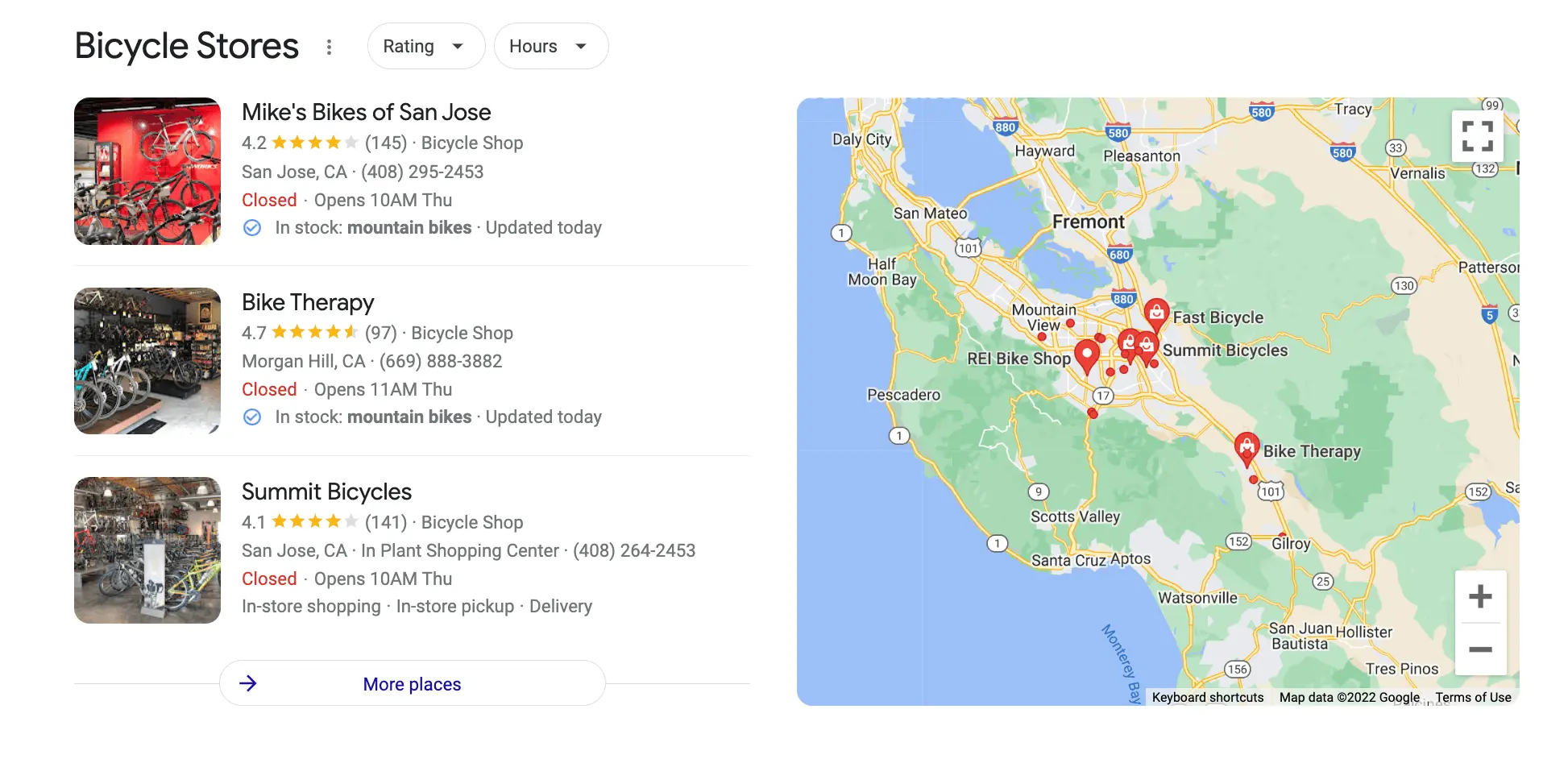Click Fremont city label on map
The height and width of the screenshot is (759, 1568).
(x=1089, y=222)
